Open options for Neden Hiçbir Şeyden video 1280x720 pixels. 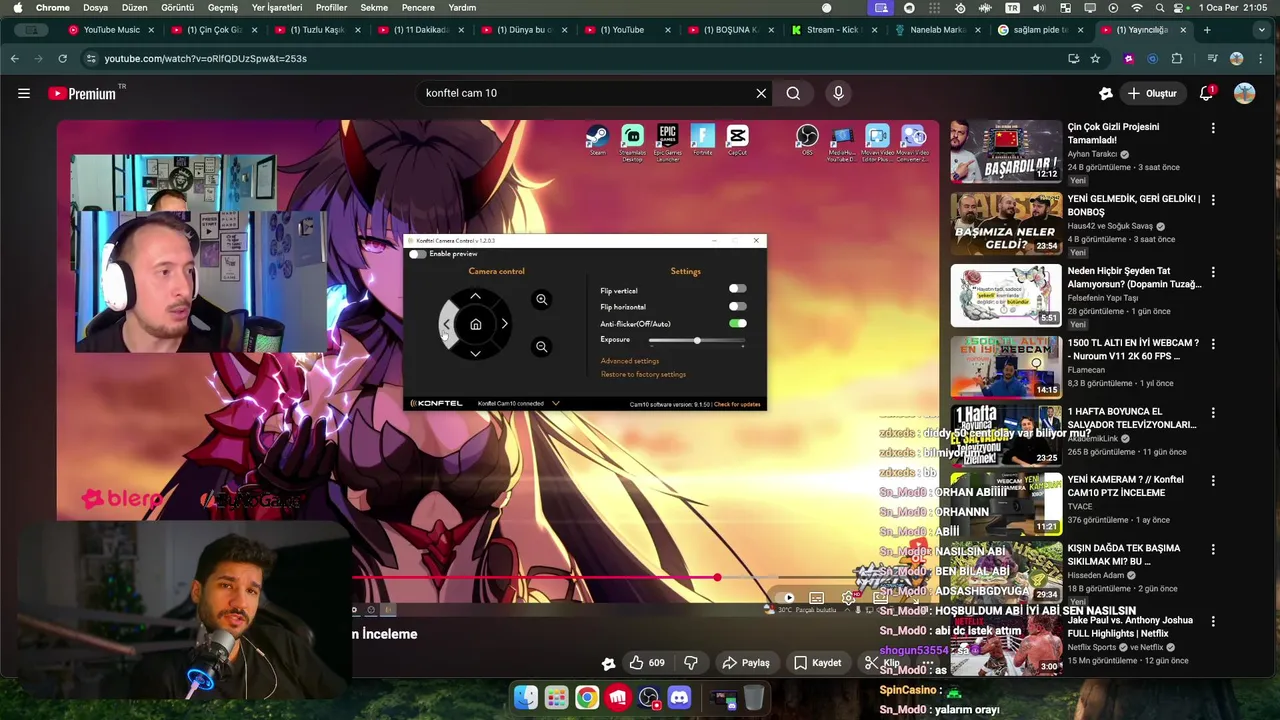(1213, 272)
